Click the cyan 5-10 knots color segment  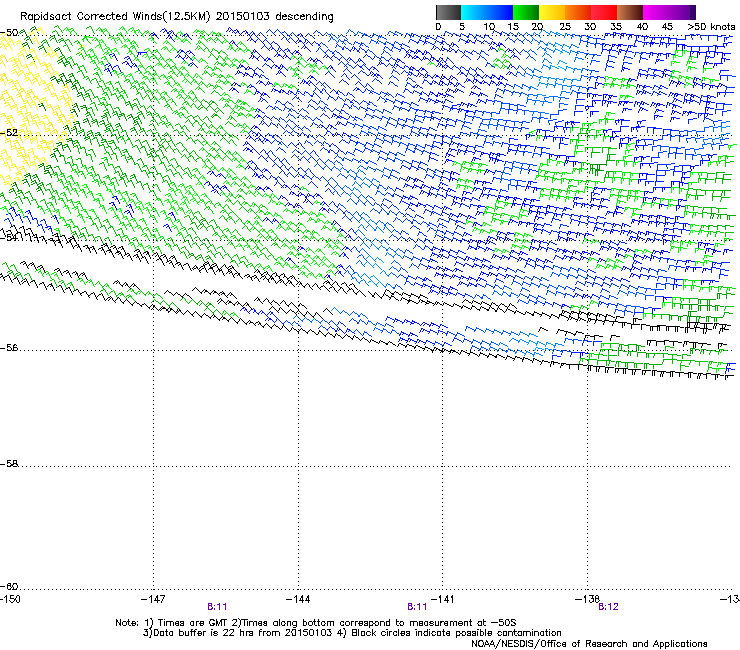(x=474, y=12)
